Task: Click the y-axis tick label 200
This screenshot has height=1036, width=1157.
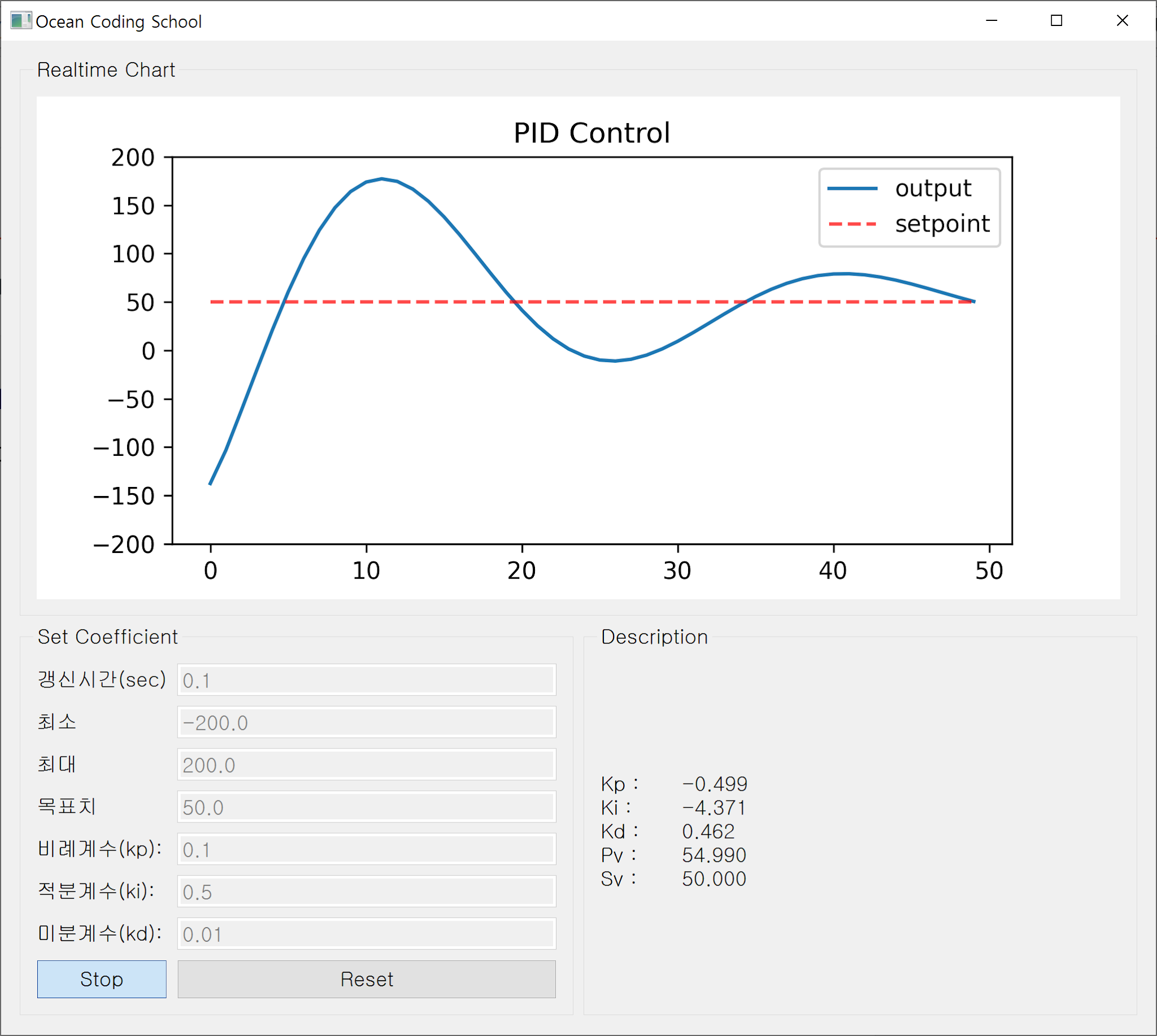Action: pyautogui.click(x=133, y=158)
